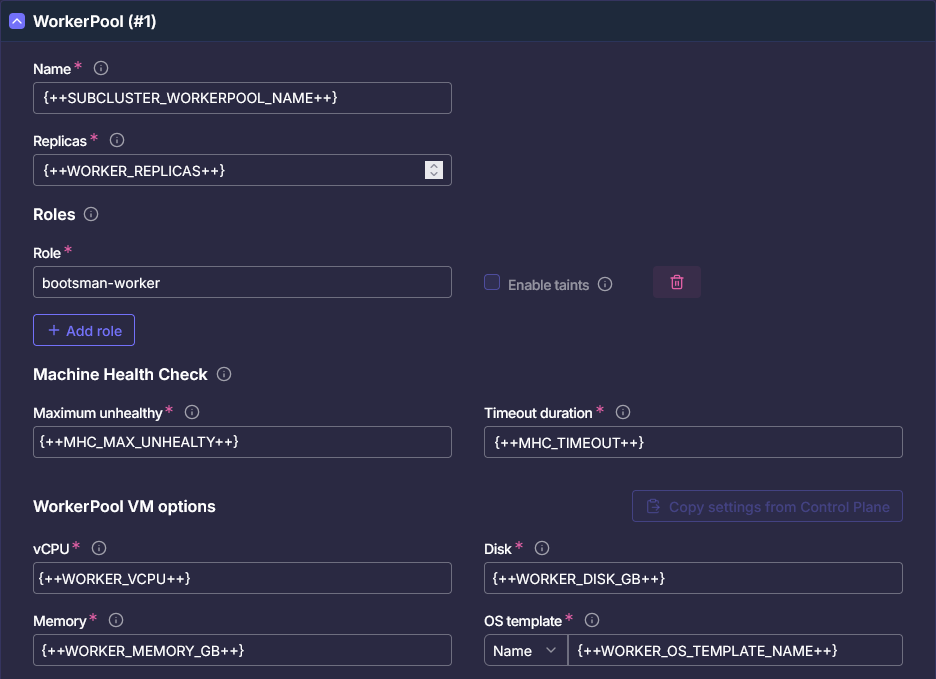Focus the Disk input field
936x679 pixels.
[x=693, y=578]
